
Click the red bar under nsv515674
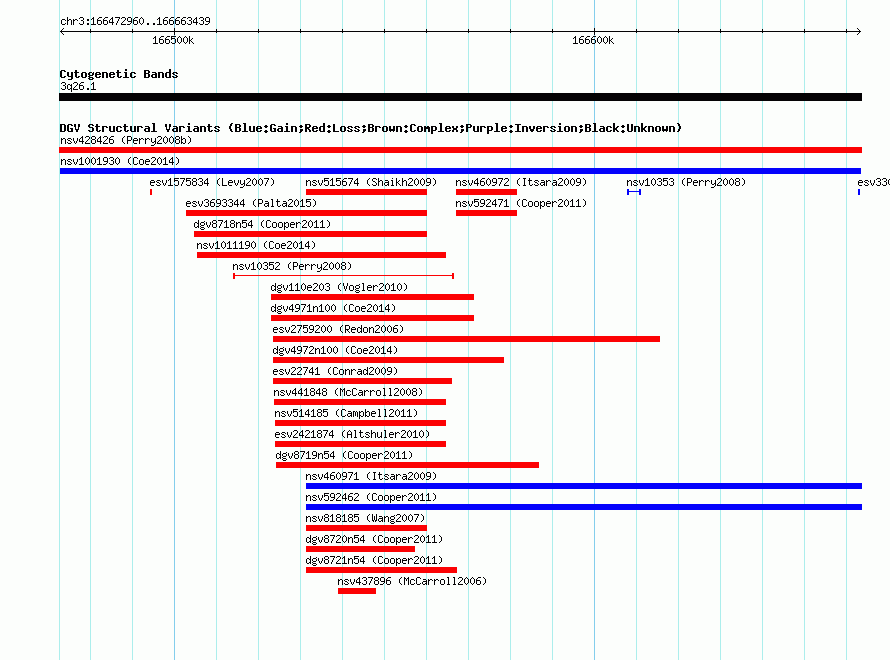pyautogui.click(x=366, y=192)
